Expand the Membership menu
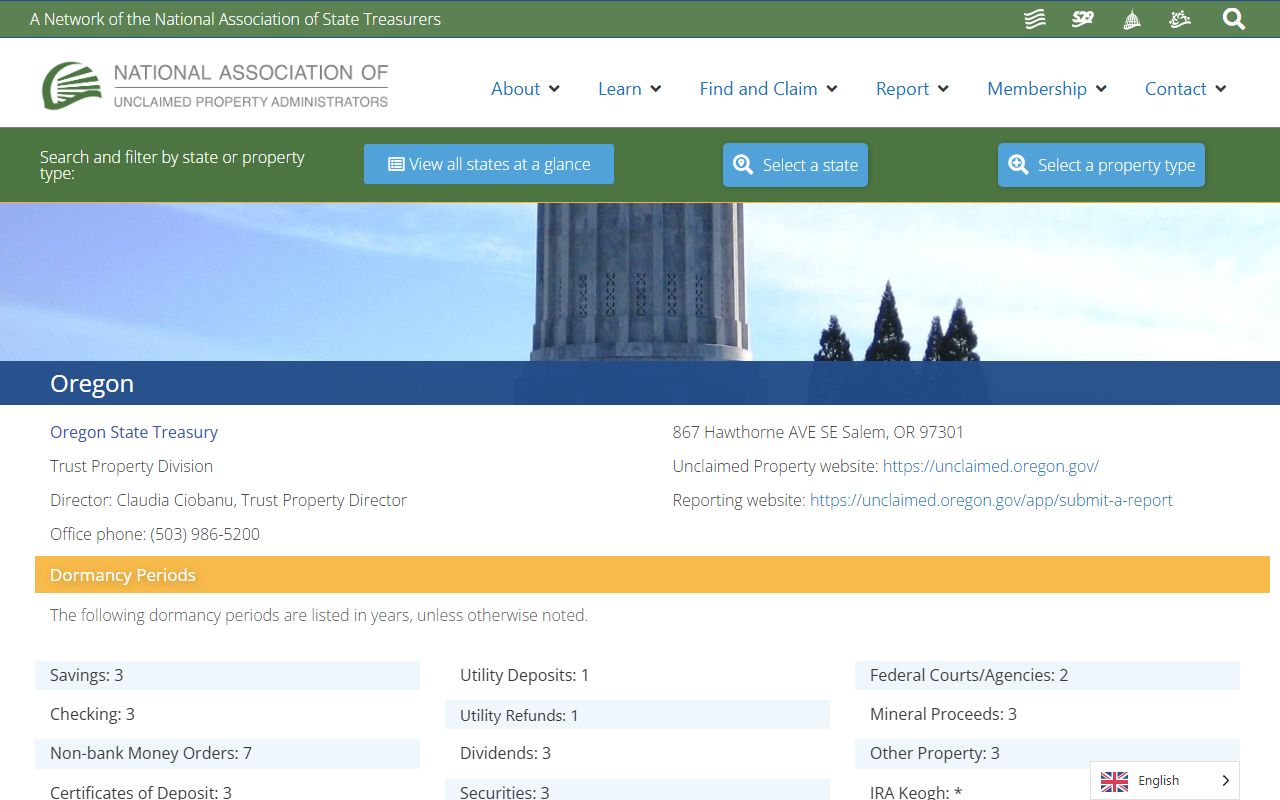 point(1047,89)
